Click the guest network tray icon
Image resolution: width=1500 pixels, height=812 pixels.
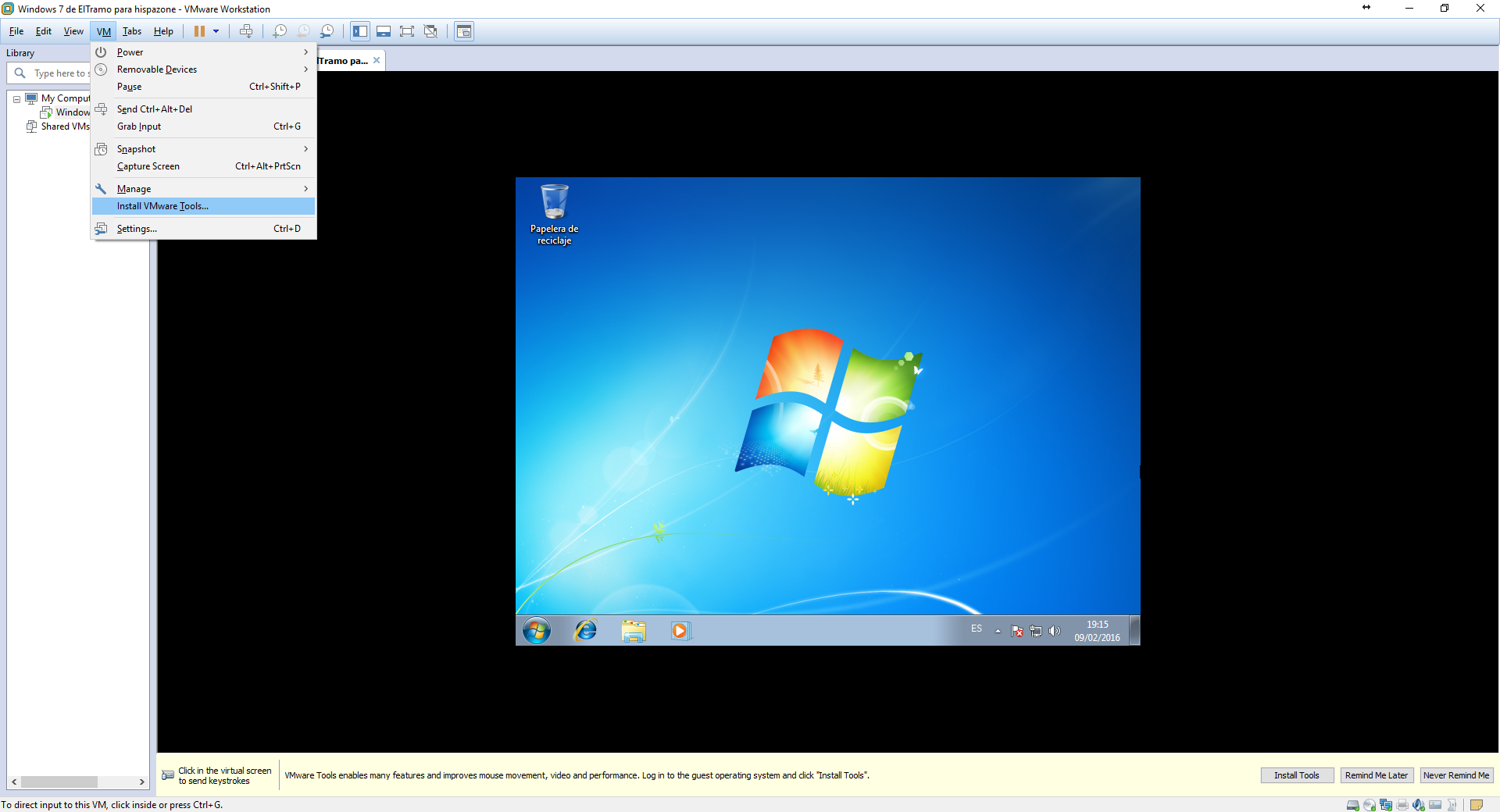(x=1036, y=631)
